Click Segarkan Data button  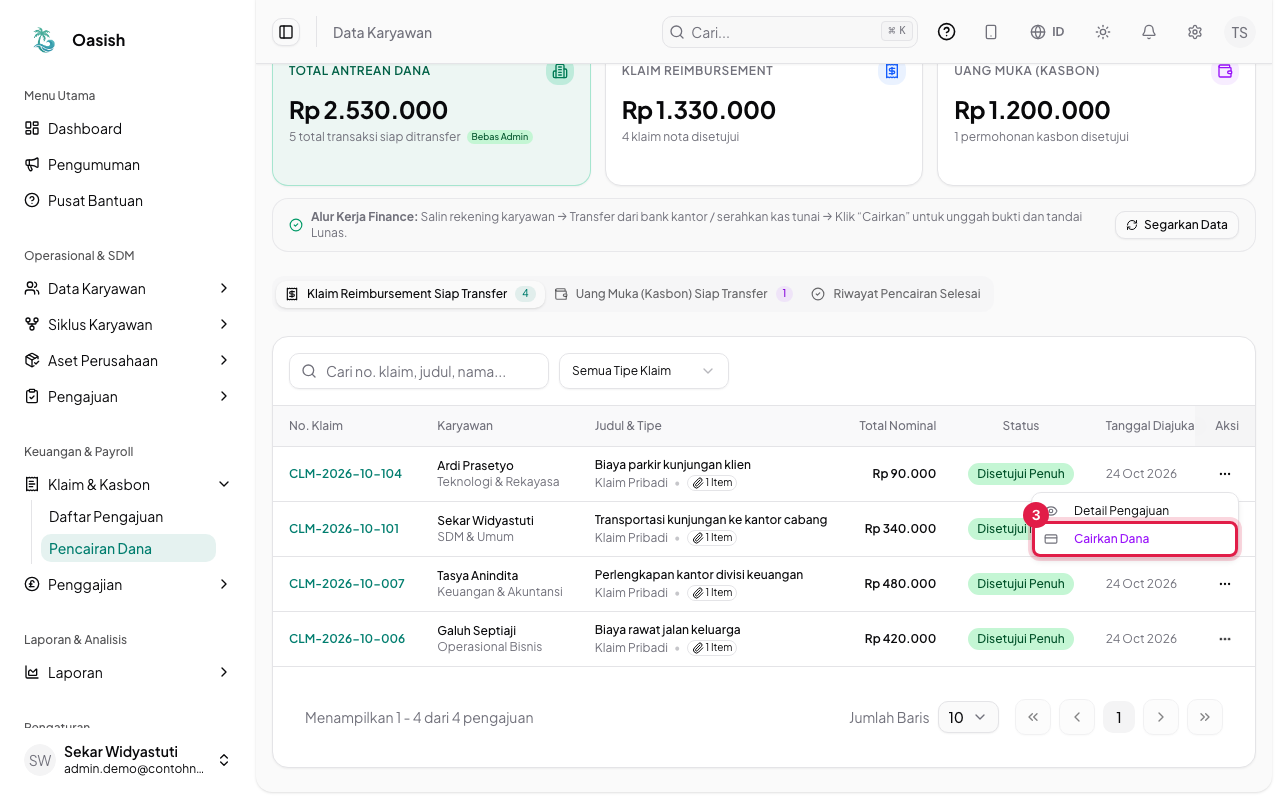click(x=1176, y=225)
